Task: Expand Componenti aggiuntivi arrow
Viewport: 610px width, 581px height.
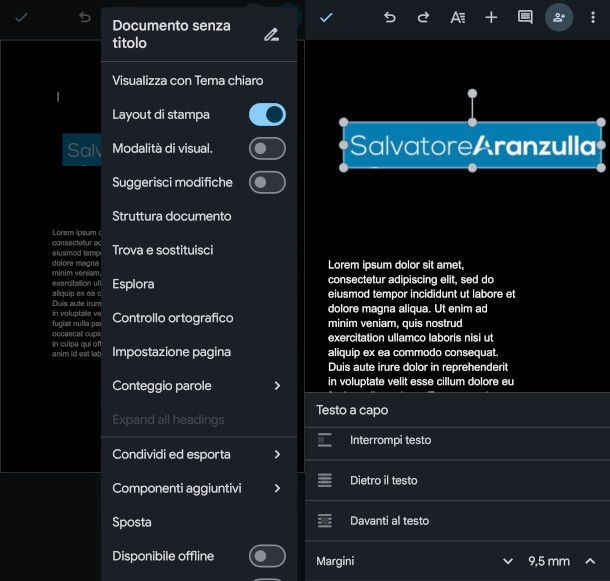Action: 277,488
